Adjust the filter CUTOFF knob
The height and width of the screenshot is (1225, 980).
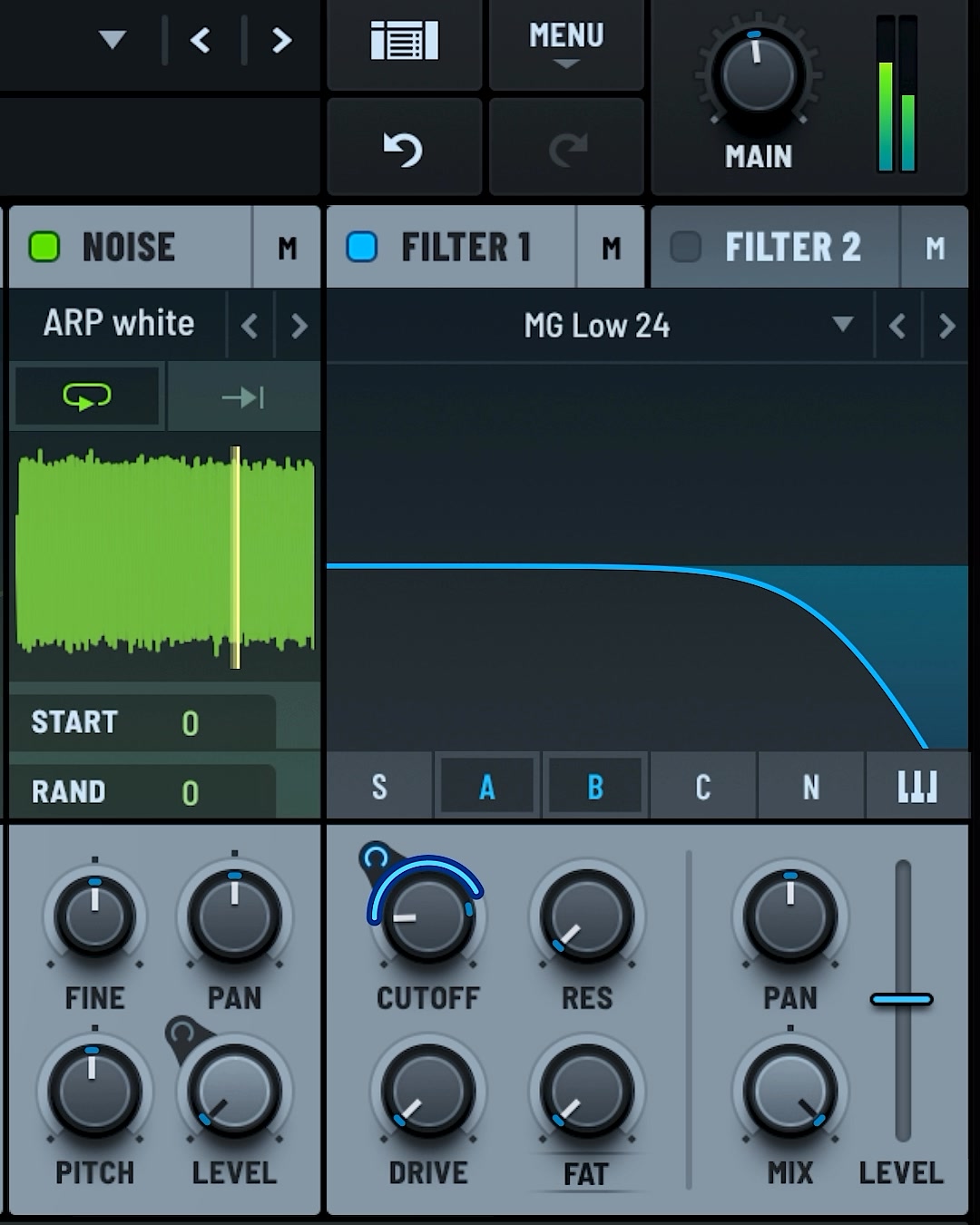click(x=426, y=916)
